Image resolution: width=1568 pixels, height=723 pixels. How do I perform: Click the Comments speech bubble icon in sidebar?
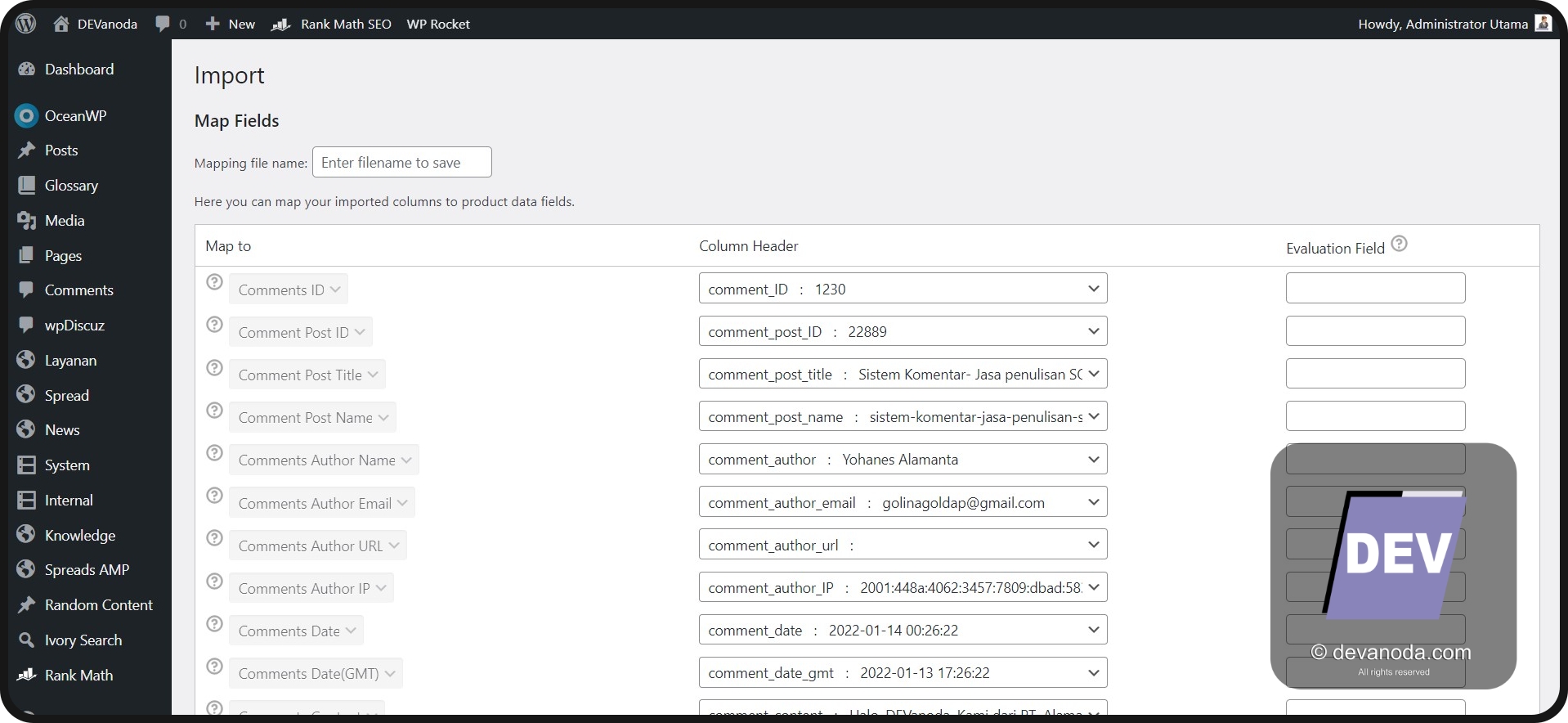pos(27,290)
